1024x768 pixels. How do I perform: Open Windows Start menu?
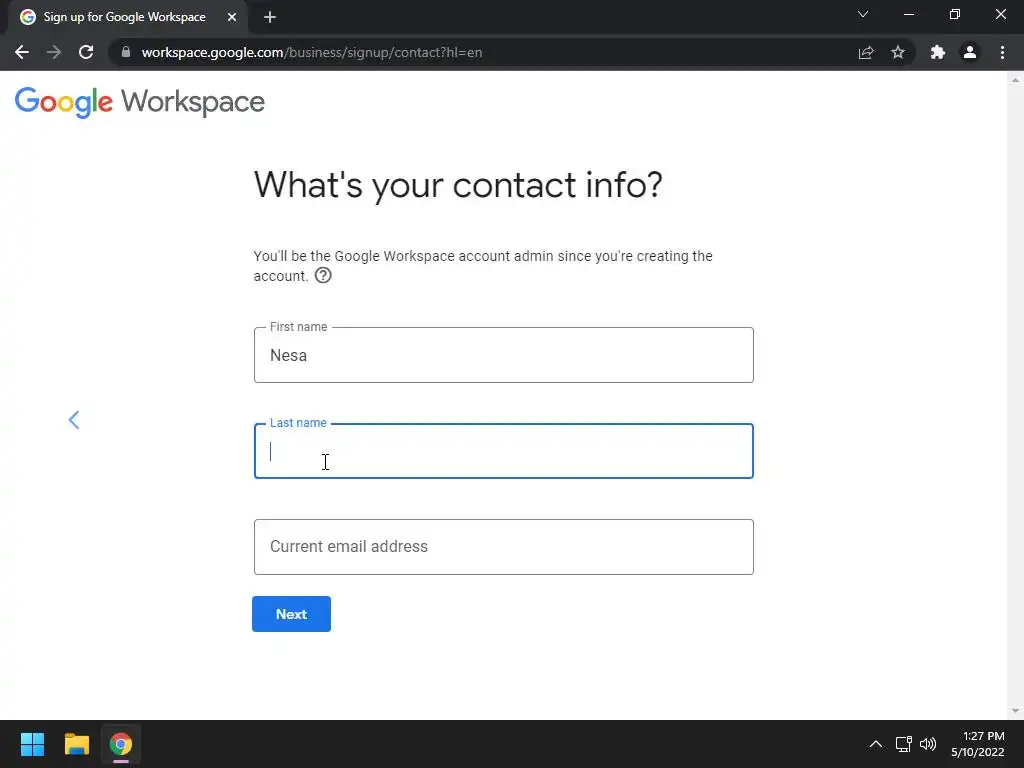pos(32,744)
